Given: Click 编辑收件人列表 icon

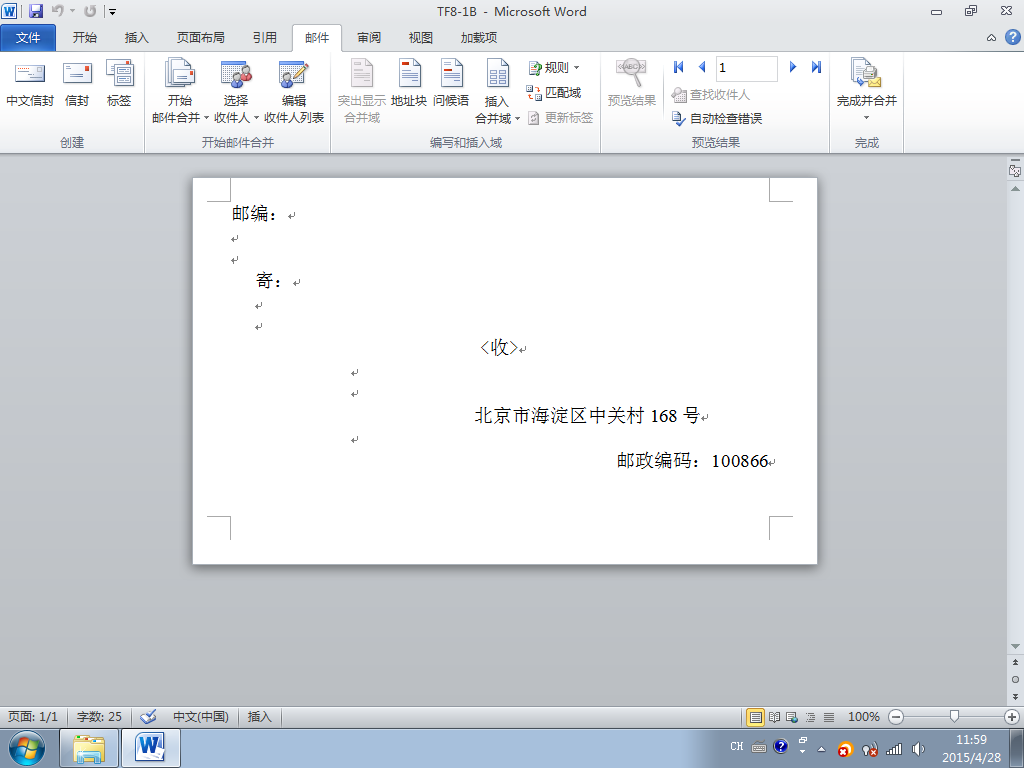Looking at the screenshot, I should point(294,91).
